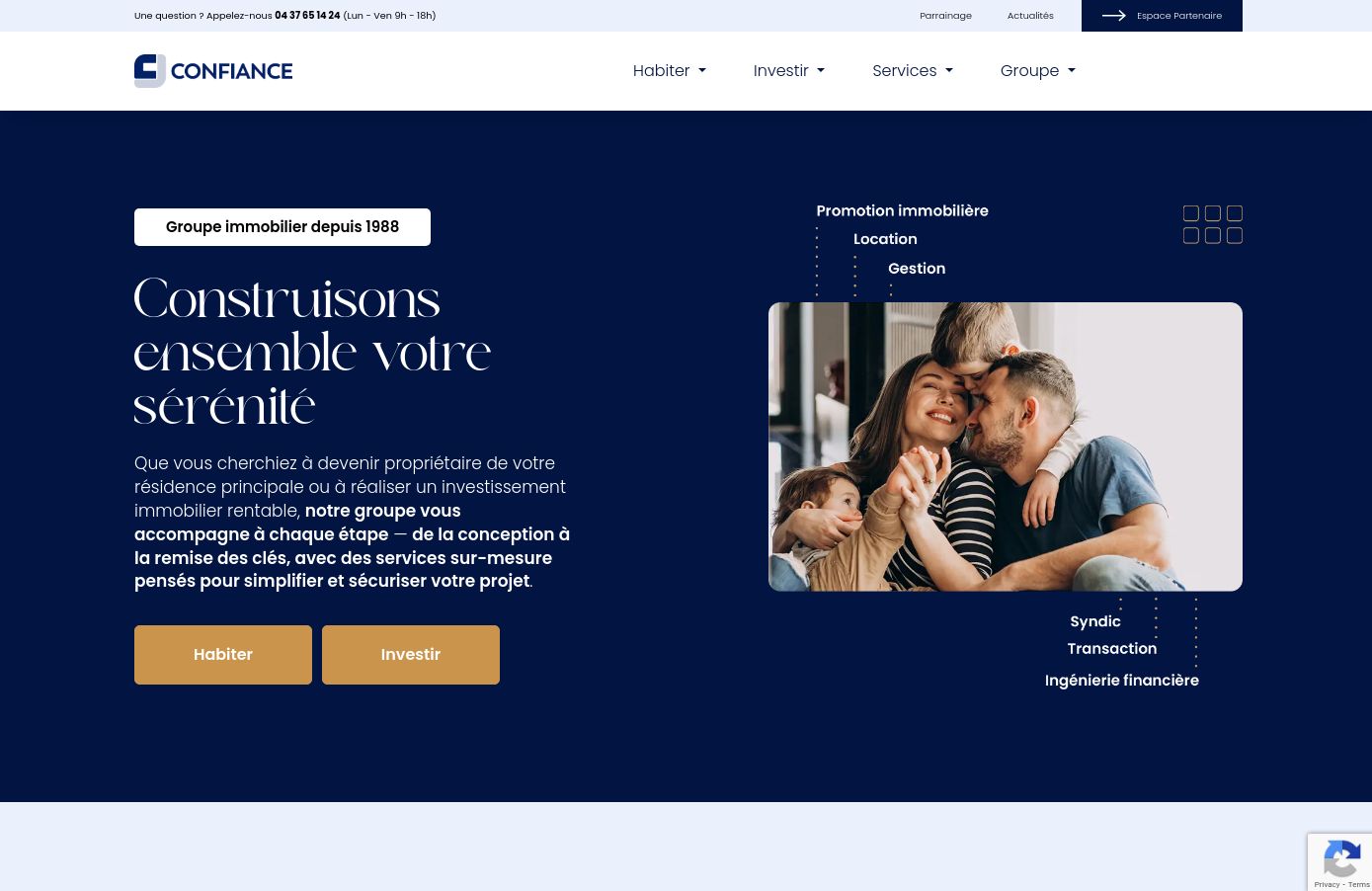Click the gold Investir button
Viewport: 1372px width, 891px height.
411,655
